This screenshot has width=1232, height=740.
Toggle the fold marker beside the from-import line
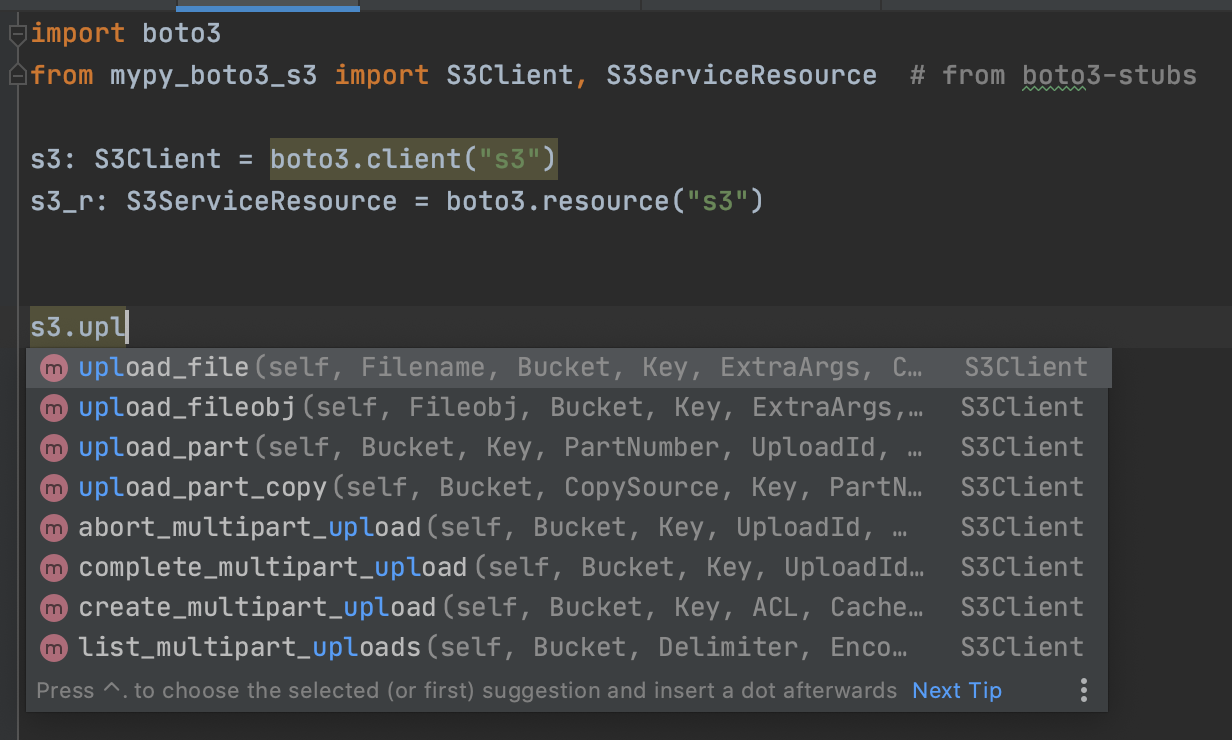click(16, 75)
